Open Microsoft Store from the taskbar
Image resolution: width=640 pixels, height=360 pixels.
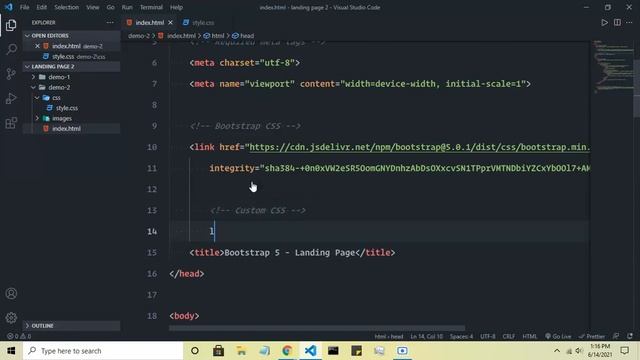(218, 351)
